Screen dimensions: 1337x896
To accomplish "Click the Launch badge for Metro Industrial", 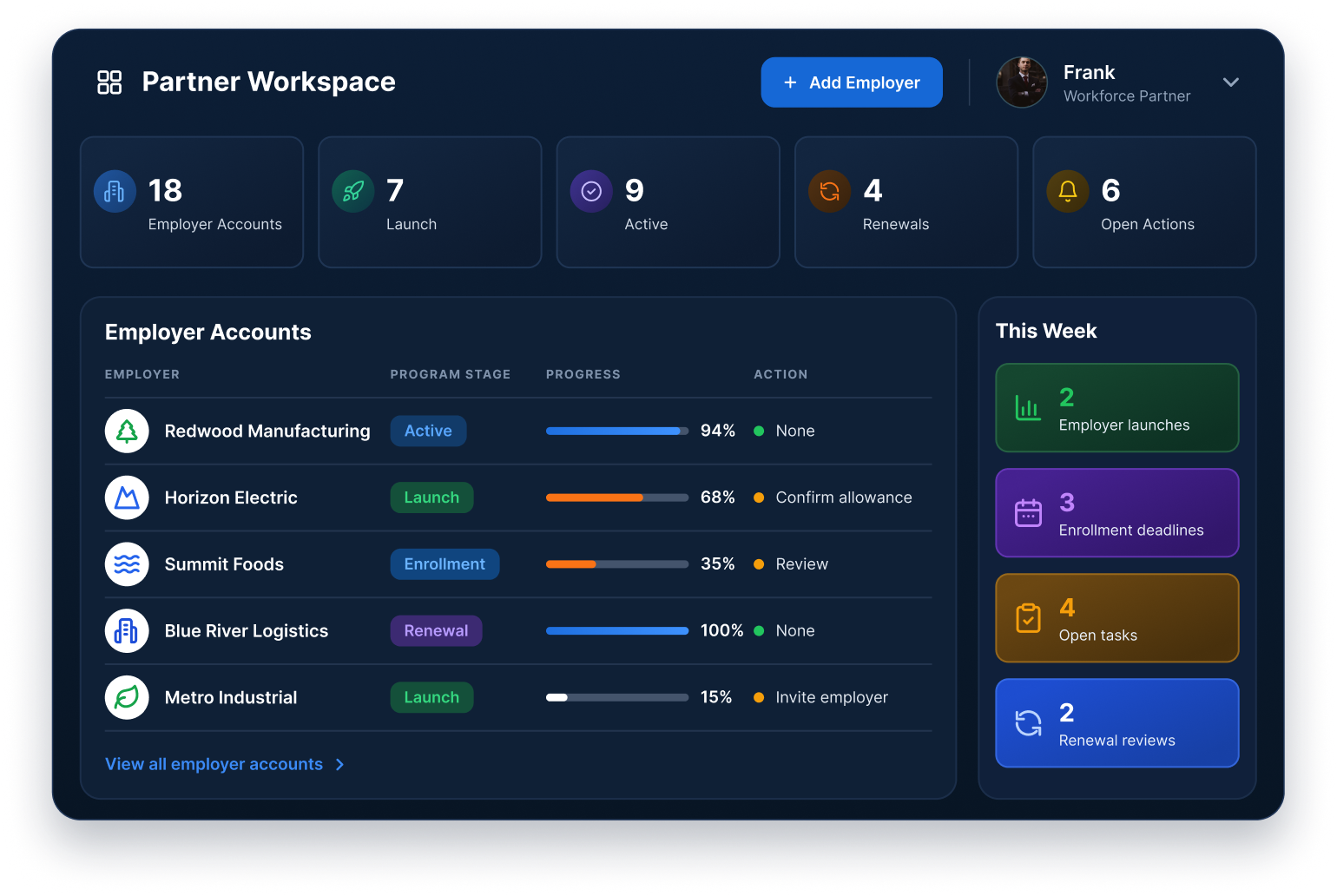I will pos(431,697).
